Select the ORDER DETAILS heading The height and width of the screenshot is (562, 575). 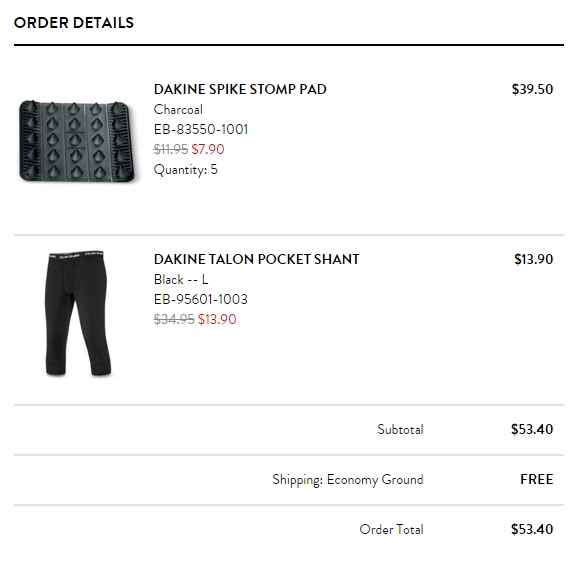[x=74, y=23]
